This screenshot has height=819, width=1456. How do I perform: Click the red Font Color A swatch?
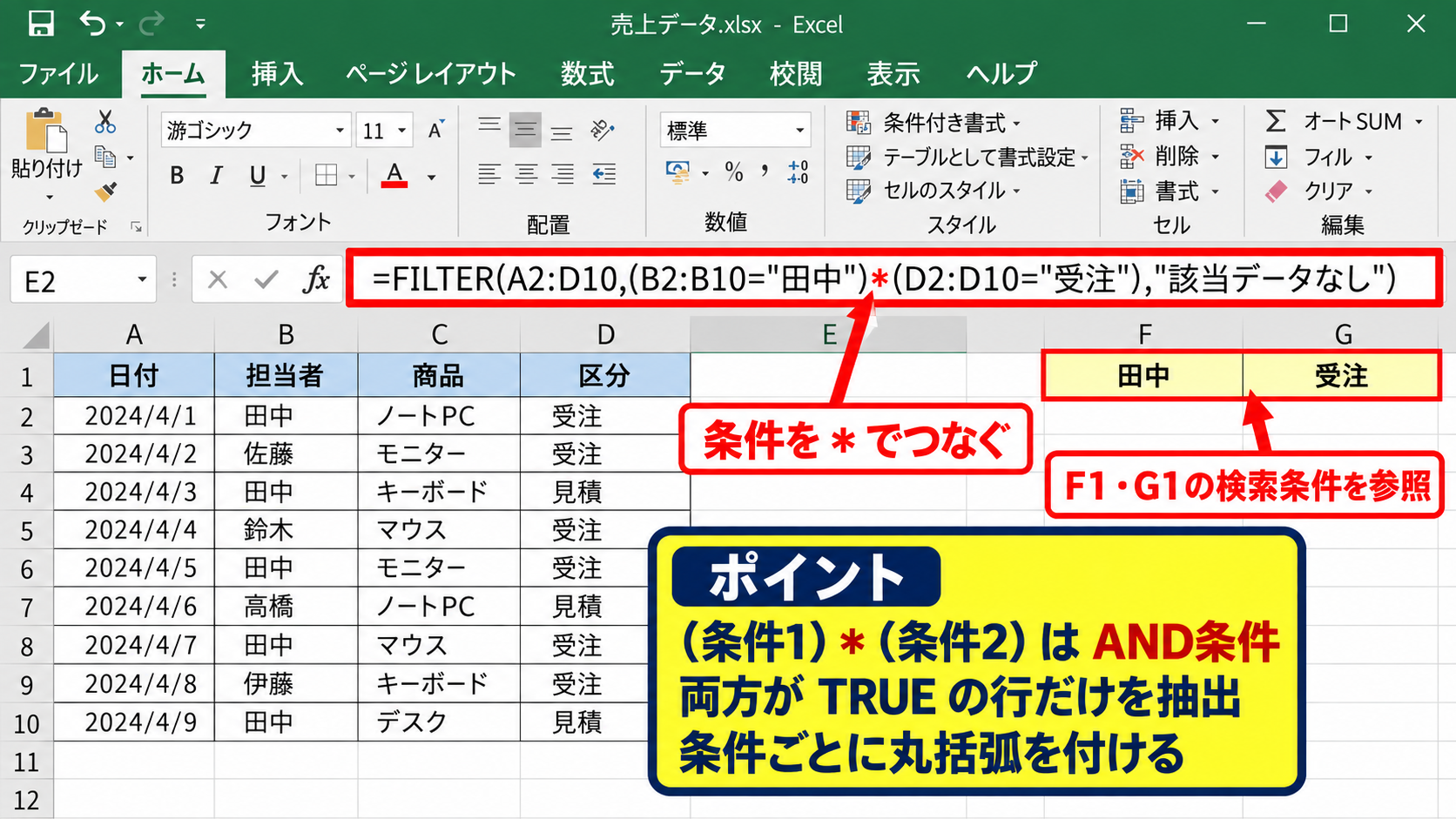394,175
